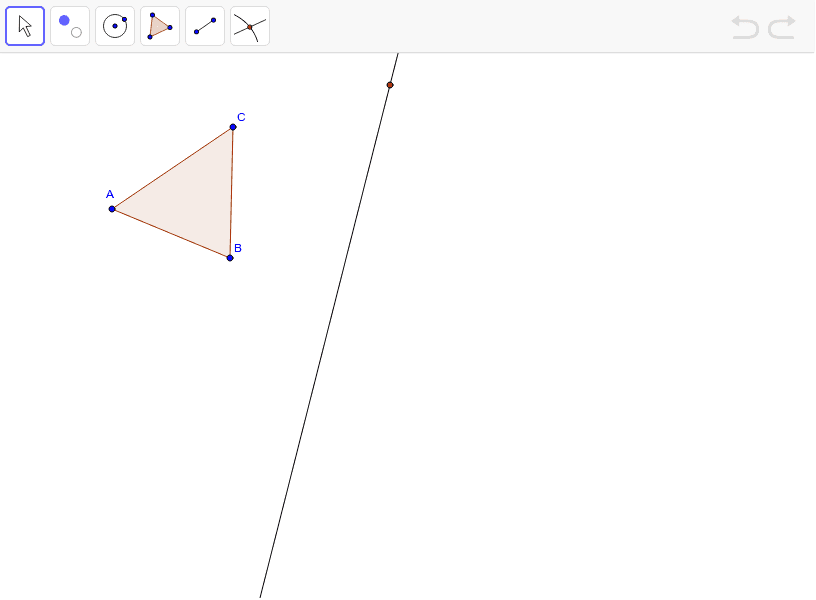
Task: Select the red point on the line
Action: click(x=390, y=85)
